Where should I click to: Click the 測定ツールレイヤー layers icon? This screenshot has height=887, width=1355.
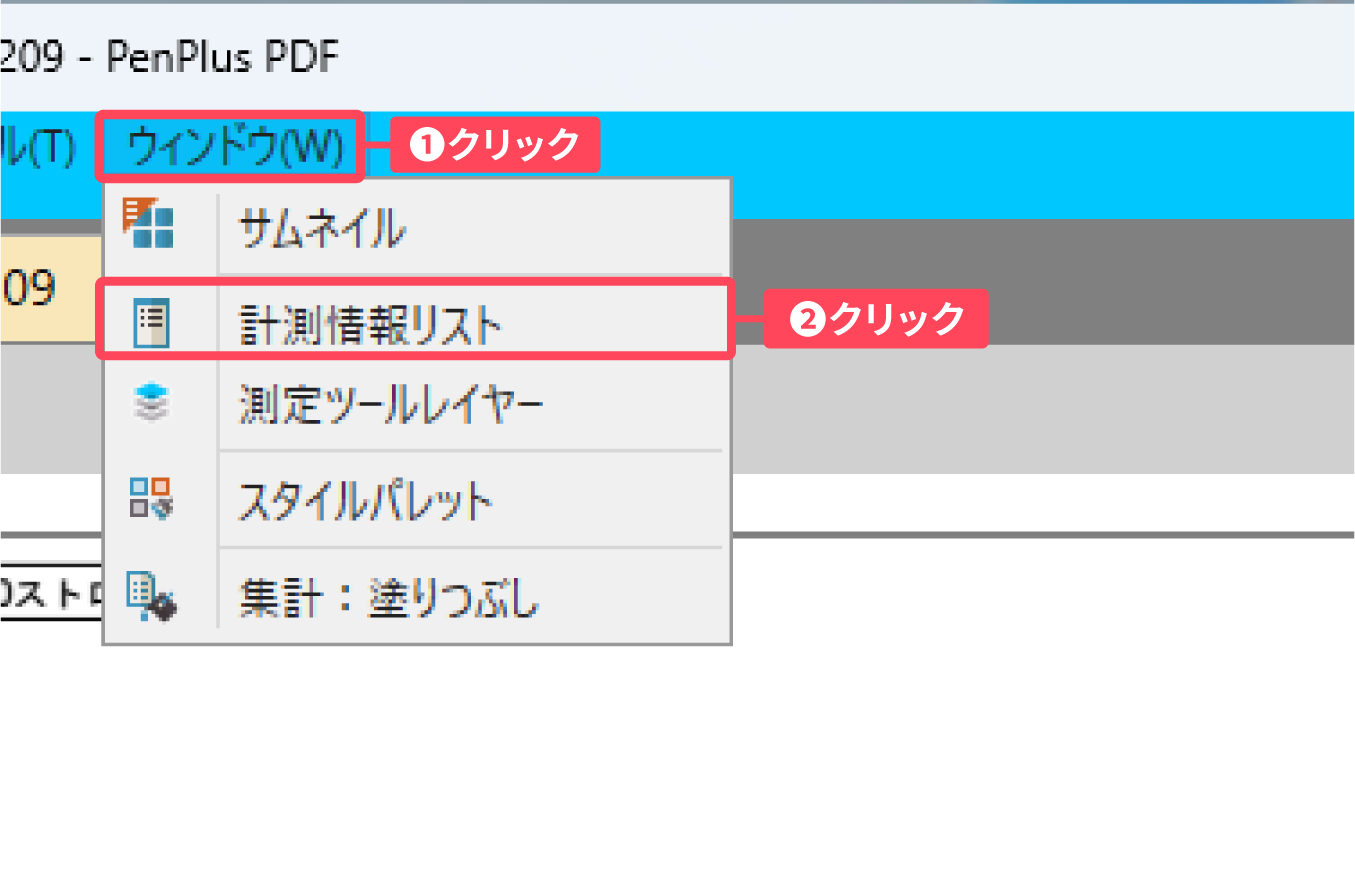[152, 405]
